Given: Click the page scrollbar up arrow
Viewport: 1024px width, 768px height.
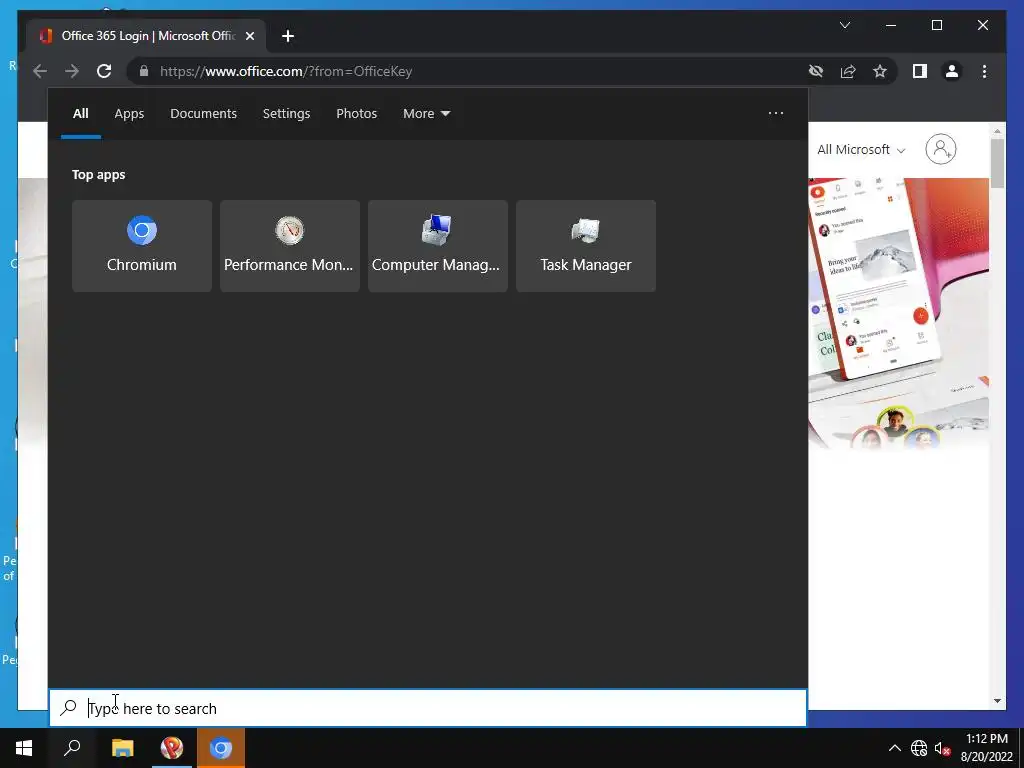Looking at the screenshot, I should [997, 131].
